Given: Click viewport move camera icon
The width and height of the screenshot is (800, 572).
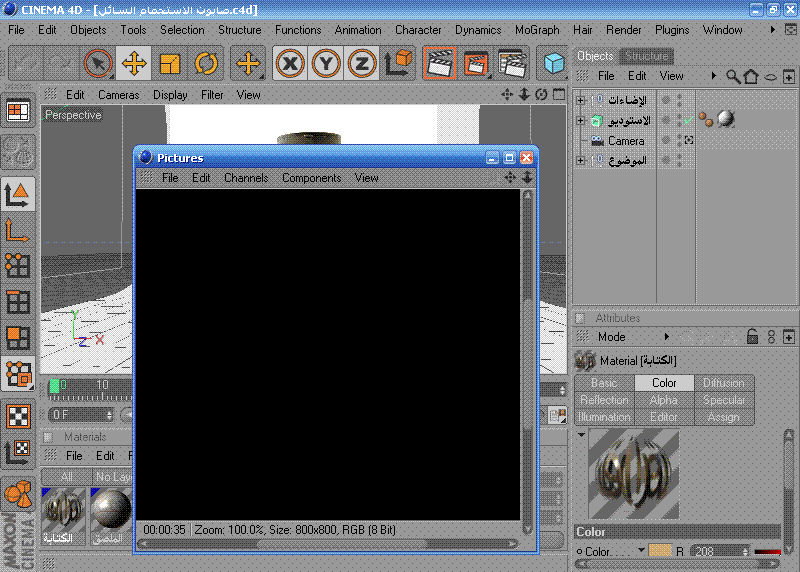Looking at the screenshot, I should tap(507, 94).
